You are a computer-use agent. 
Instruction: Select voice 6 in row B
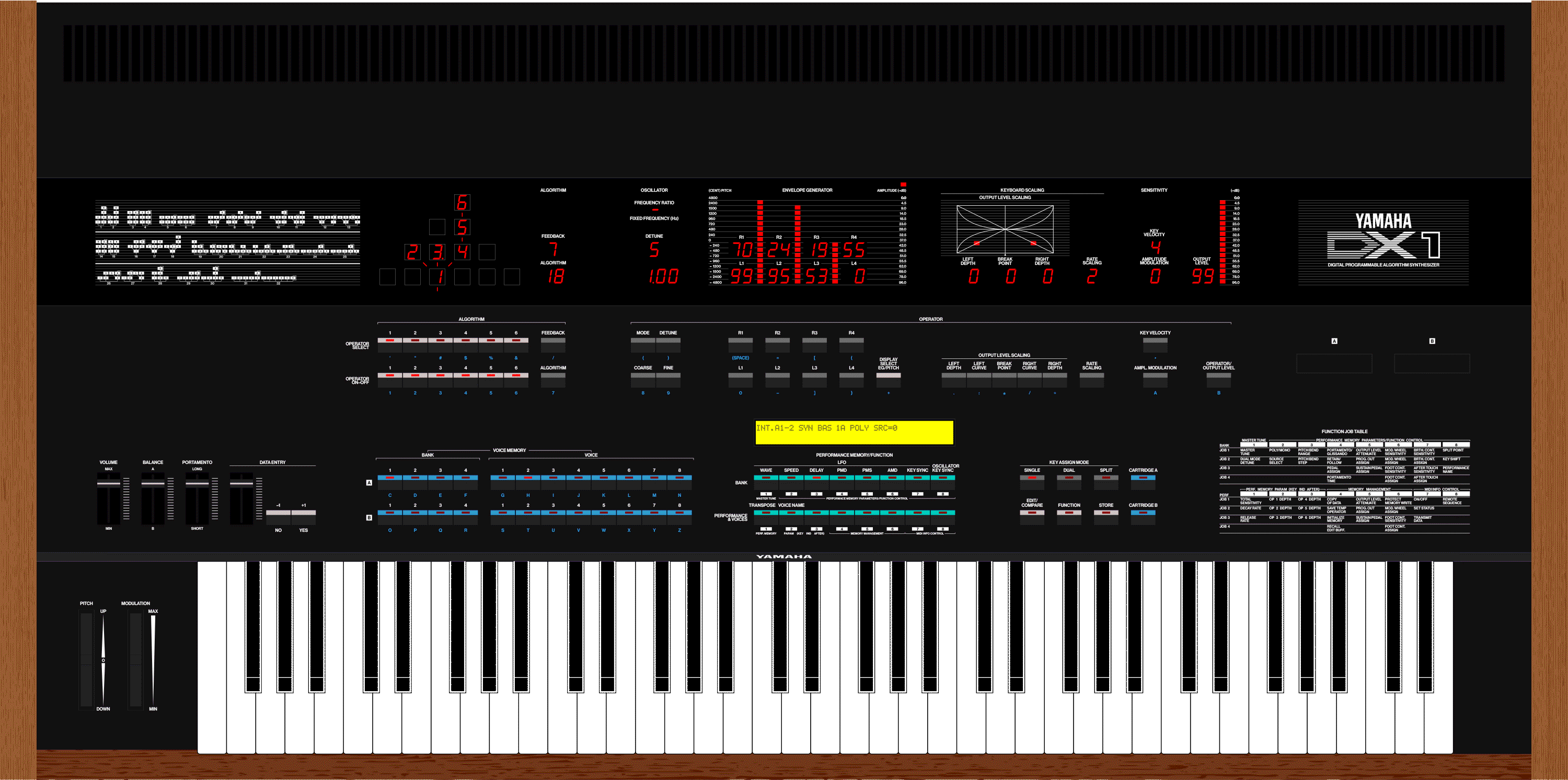[629, 517]
